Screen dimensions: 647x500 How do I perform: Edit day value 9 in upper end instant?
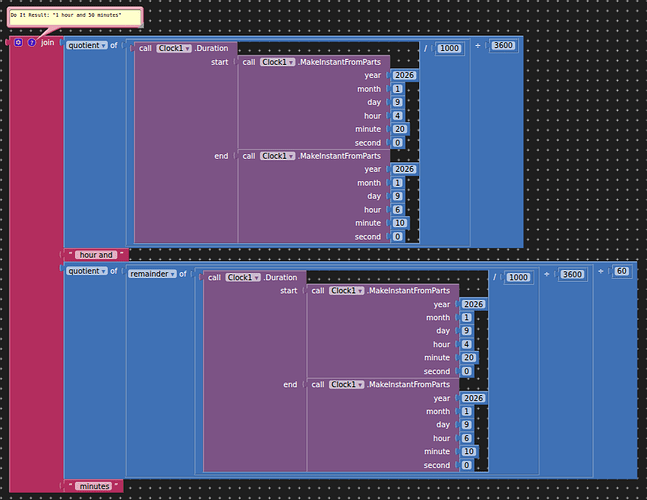coord(397,196)
